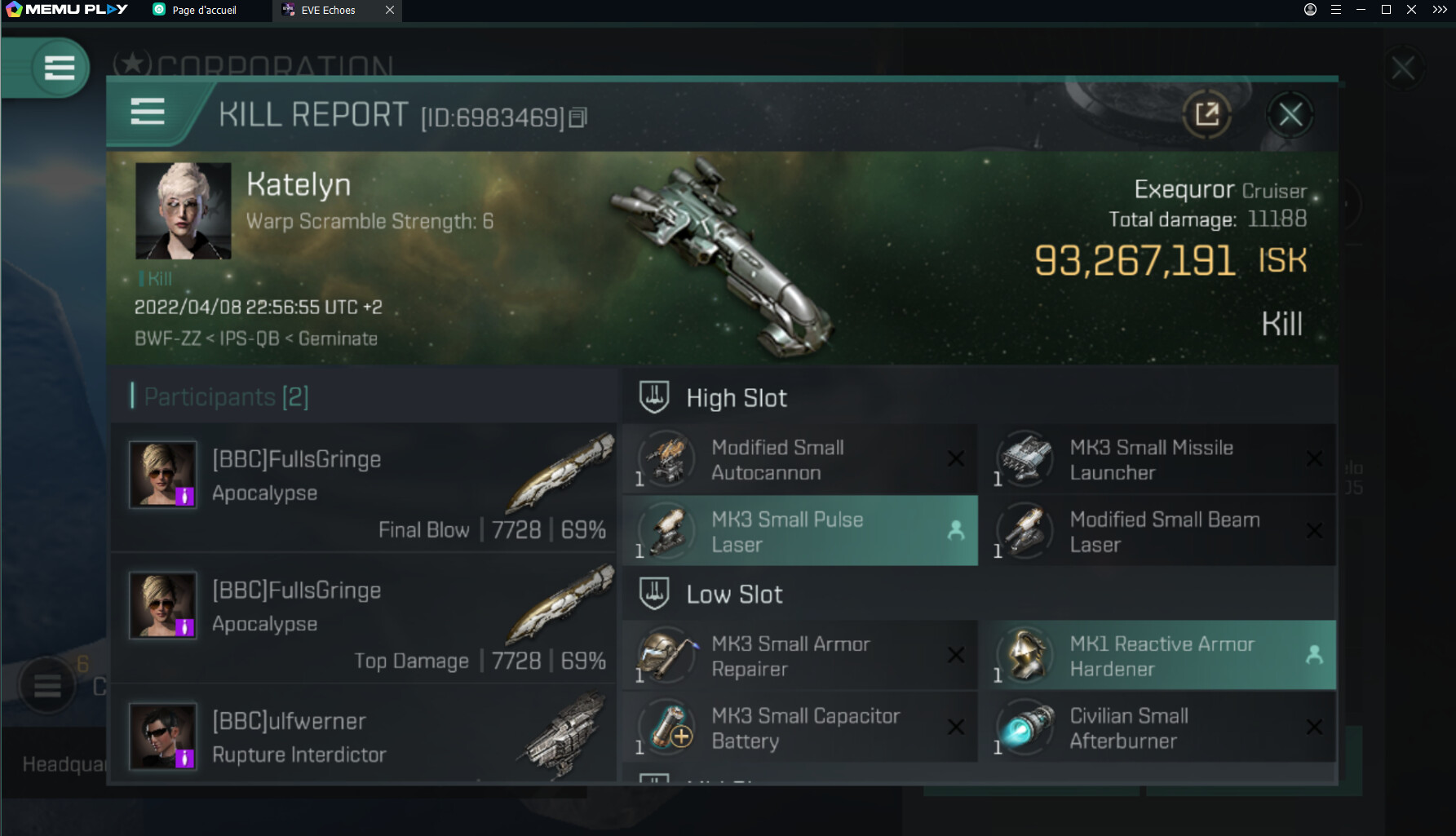This screenshot has height=836, width=1456.
Task: Share the kill report externally
Action: [x=1206, y=114]
